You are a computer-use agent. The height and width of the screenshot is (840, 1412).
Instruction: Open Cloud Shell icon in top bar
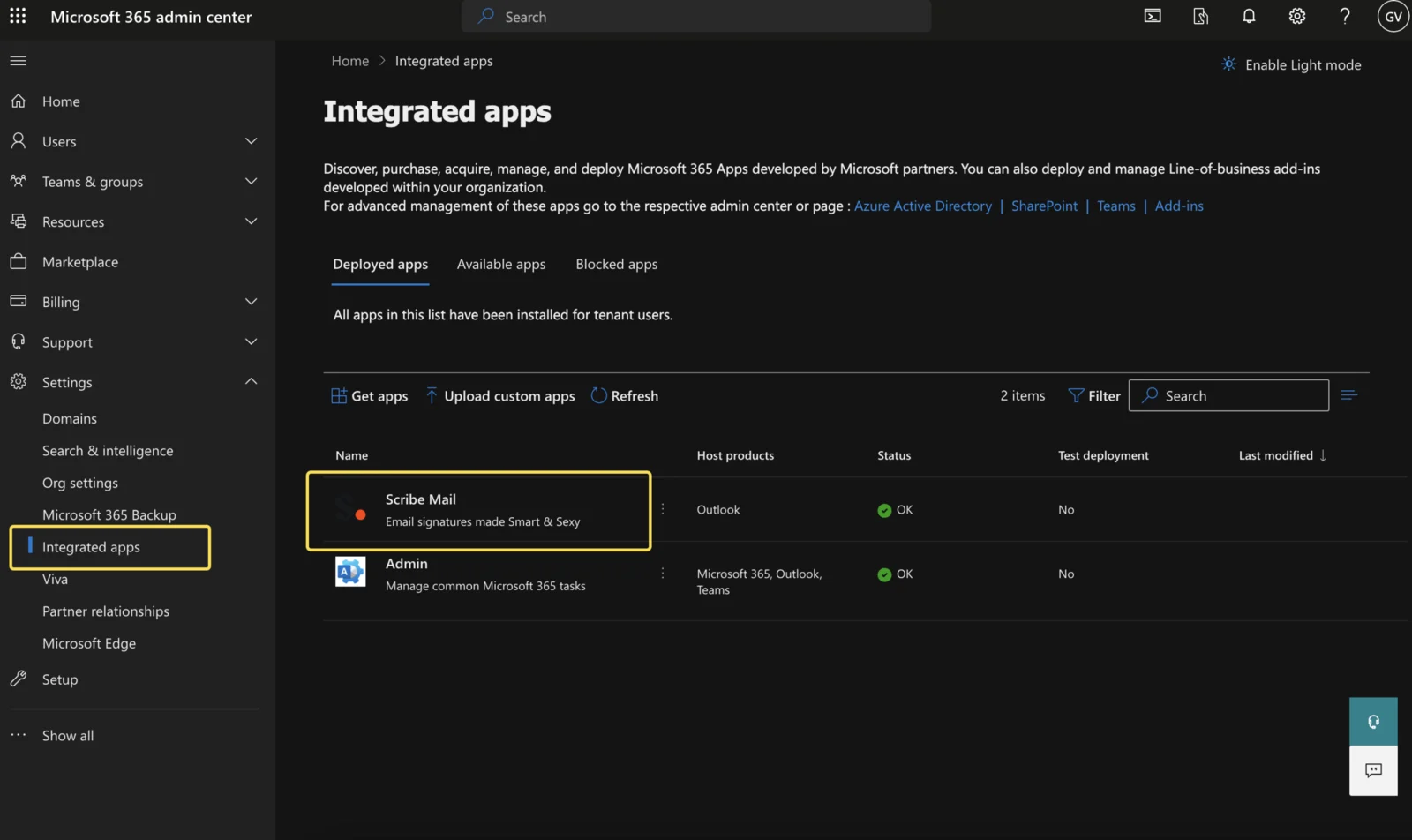[x=1153, y=16]
